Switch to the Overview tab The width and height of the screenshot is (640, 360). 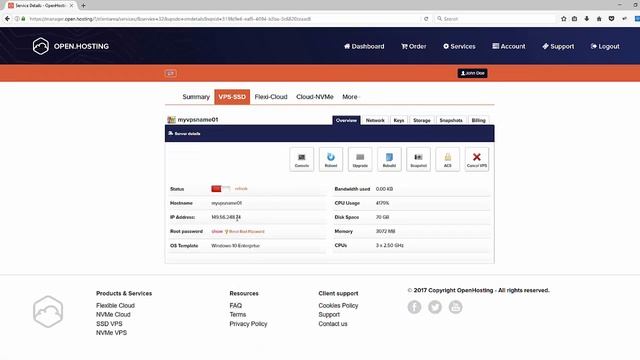(347, 120)
